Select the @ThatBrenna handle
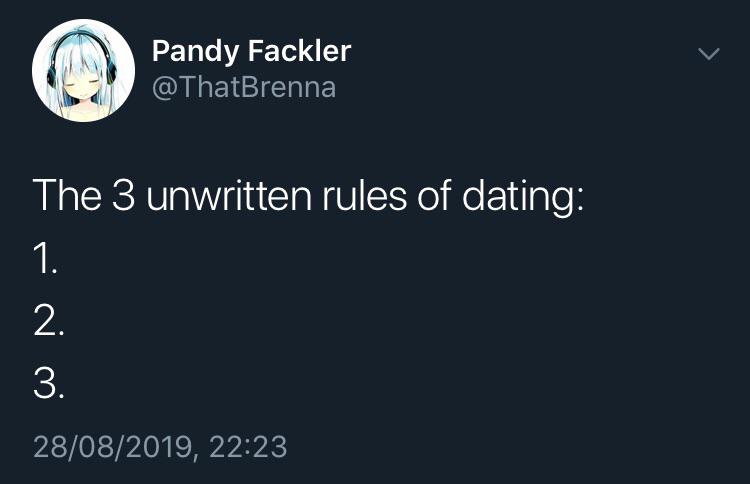The image size is (750, 484). (x=244, y=88)
